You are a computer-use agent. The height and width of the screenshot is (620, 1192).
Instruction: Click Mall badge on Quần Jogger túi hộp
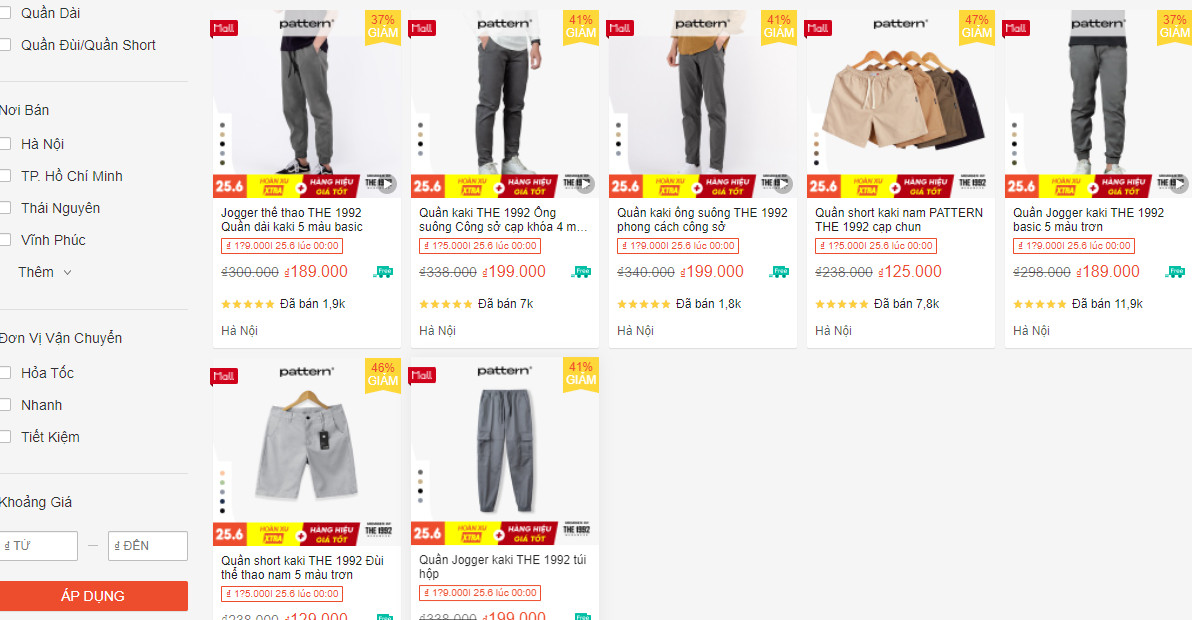point(422,375)
